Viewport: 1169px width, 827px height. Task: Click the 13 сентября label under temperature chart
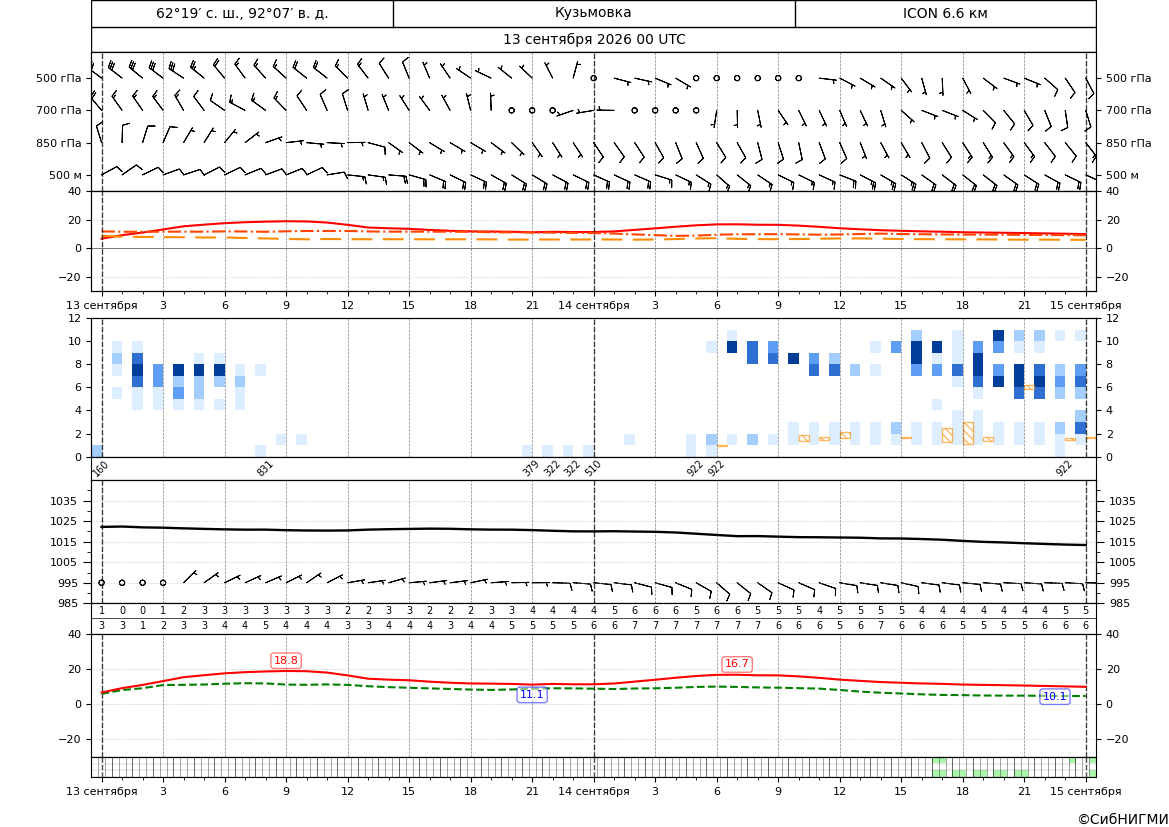click(101, 305)
